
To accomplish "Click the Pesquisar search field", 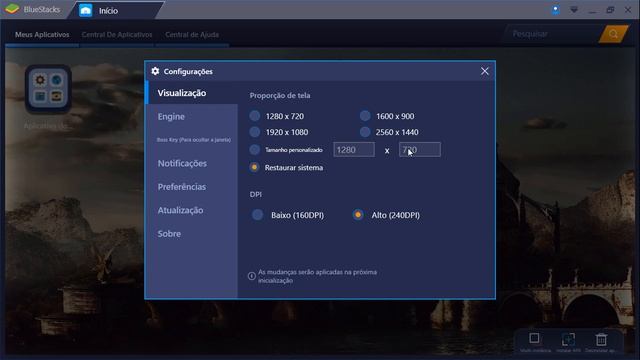I will [552, 34].
